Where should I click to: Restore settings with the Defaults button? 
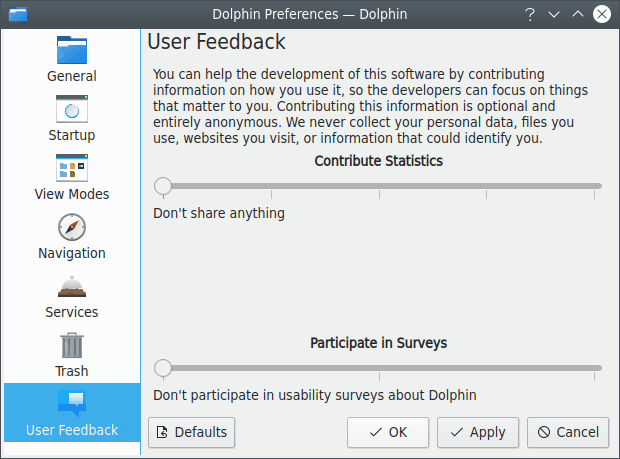[x=191, y=432]
